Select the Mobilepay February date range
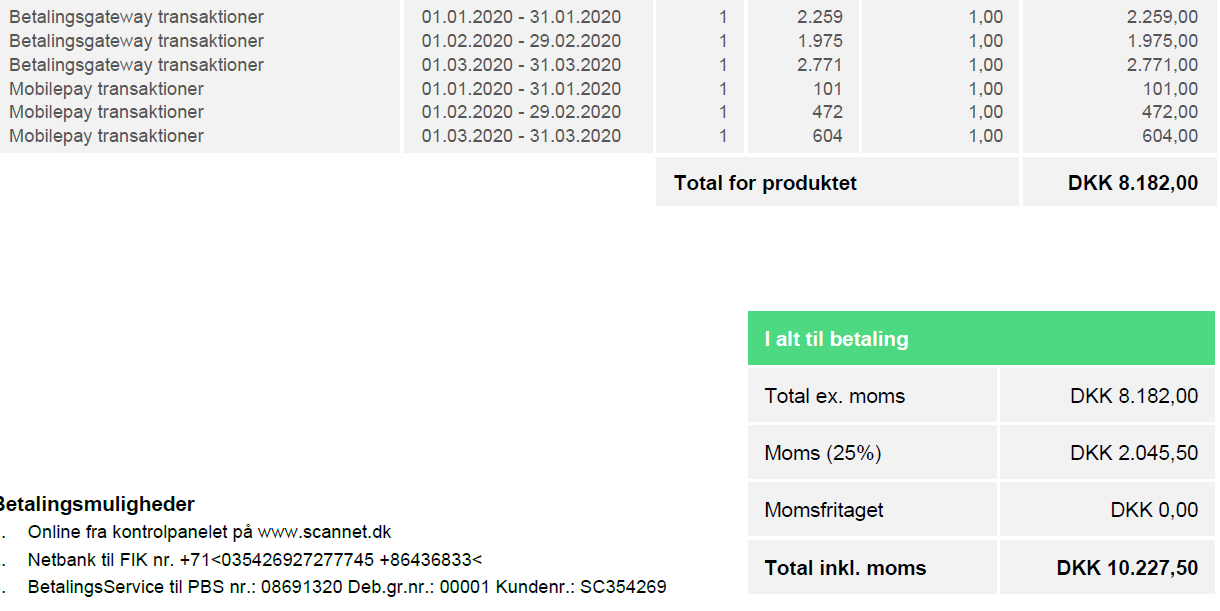This screenshot has width=1220, height=611. (521, 112)
